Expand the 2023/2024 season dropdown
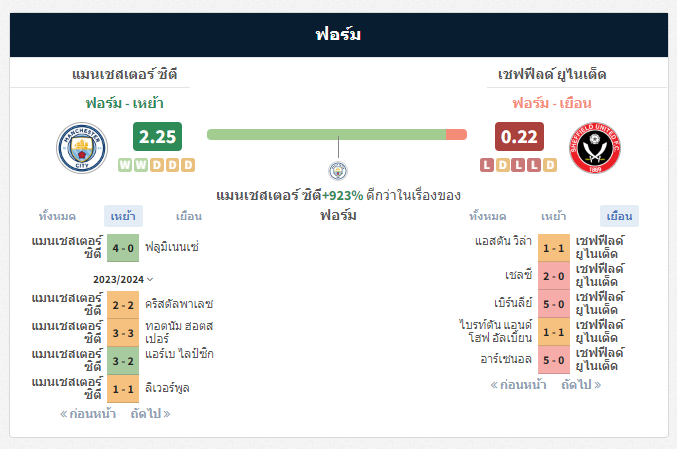 tap(123, 279)
